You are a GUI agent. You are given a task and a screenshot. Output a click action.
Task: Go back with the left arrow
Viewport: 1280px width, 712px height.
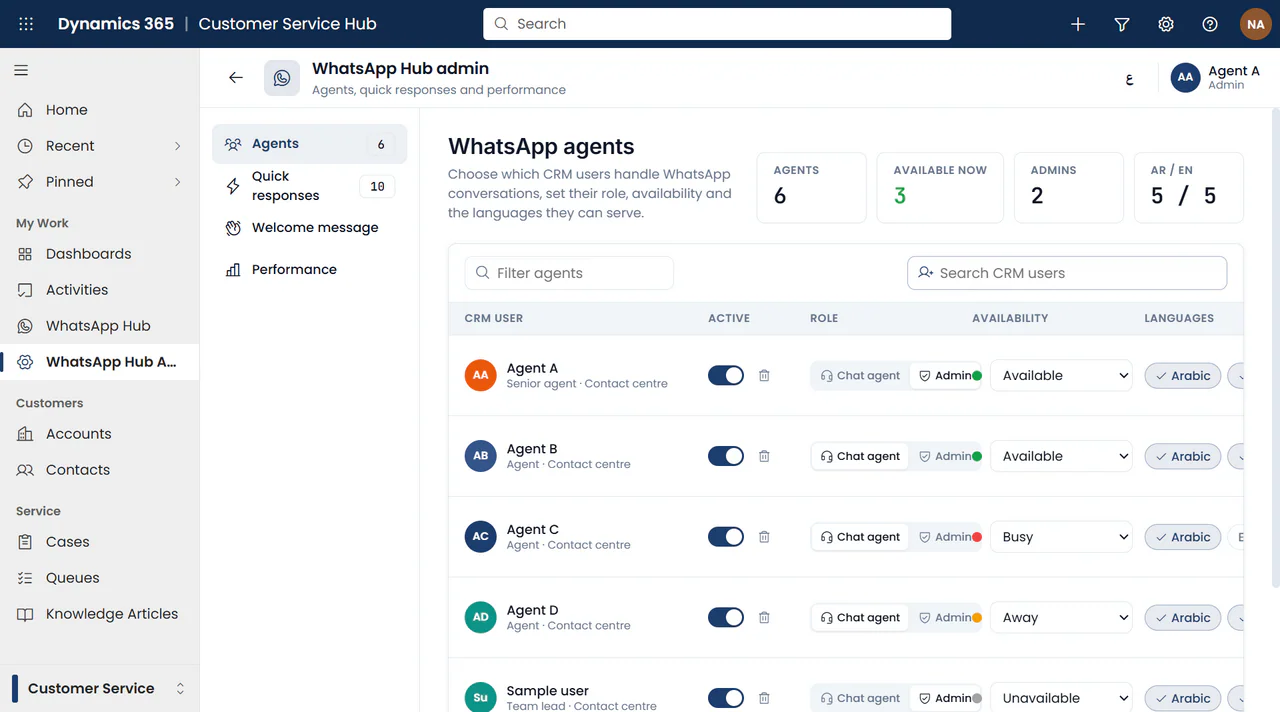(236, 78)
